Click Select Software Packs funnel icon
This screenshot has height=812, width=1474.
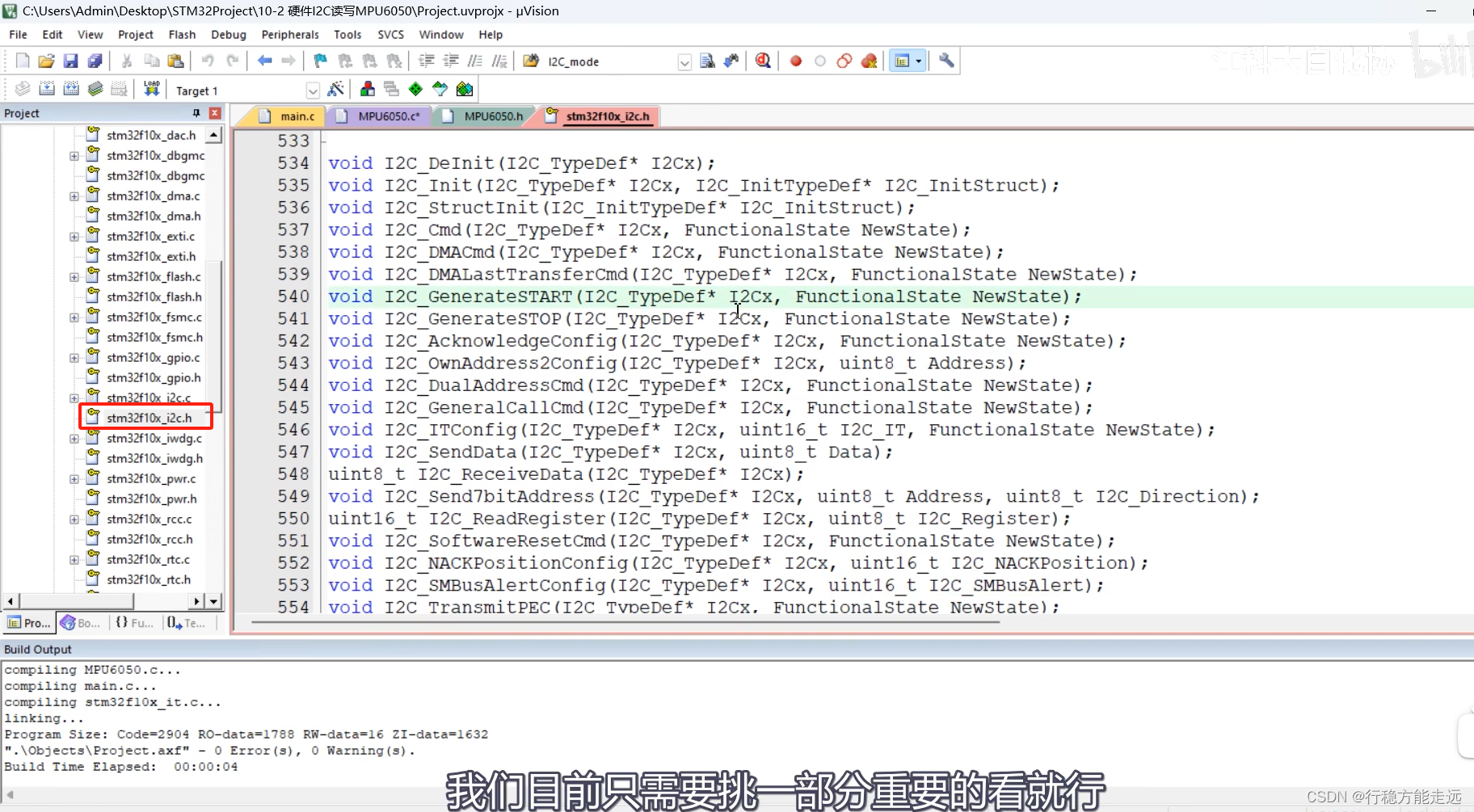440,89
